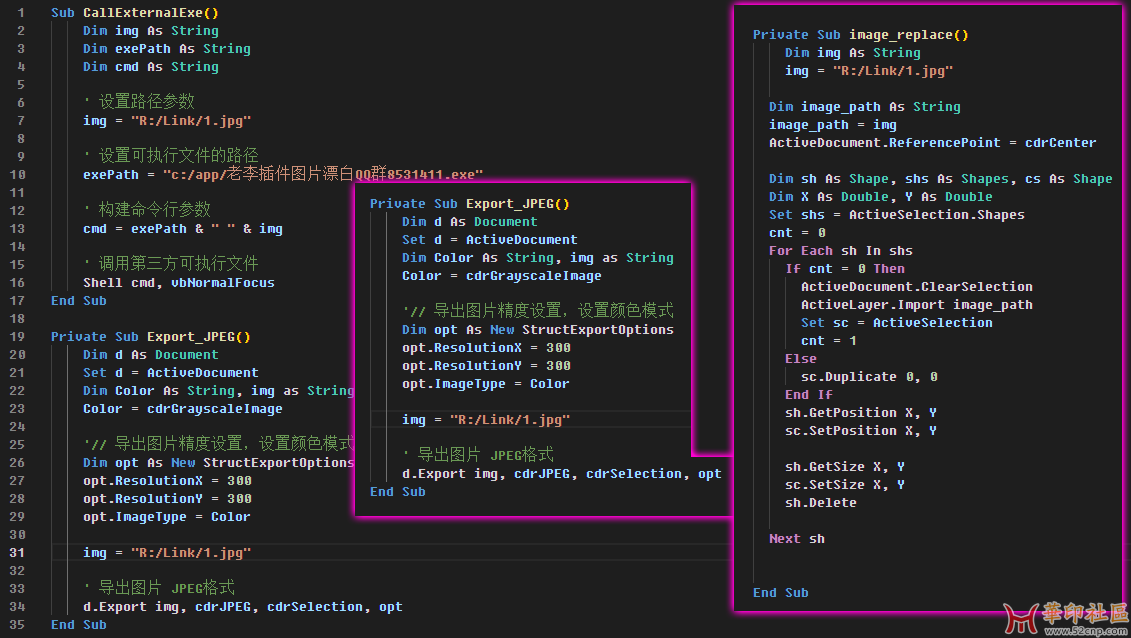Click the 'sh.Delete' line

821,503
